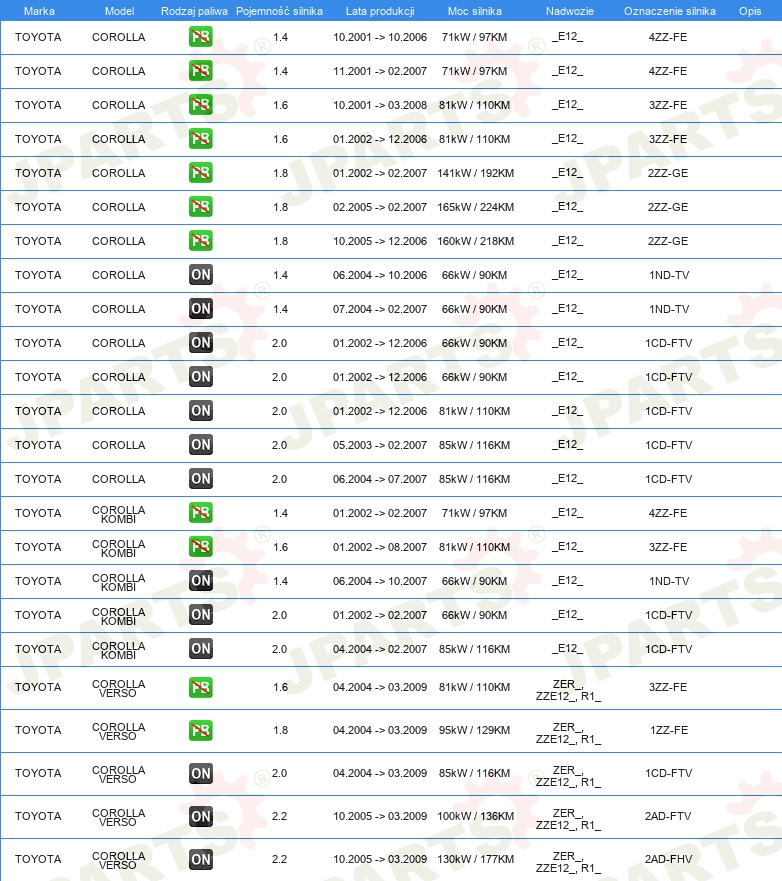This screenshot has width=782, height=881.
Task: Click the ZER_, ZZE12_, R1_ body cell in the 2AD-FHV row
Action: click(568, 862)
